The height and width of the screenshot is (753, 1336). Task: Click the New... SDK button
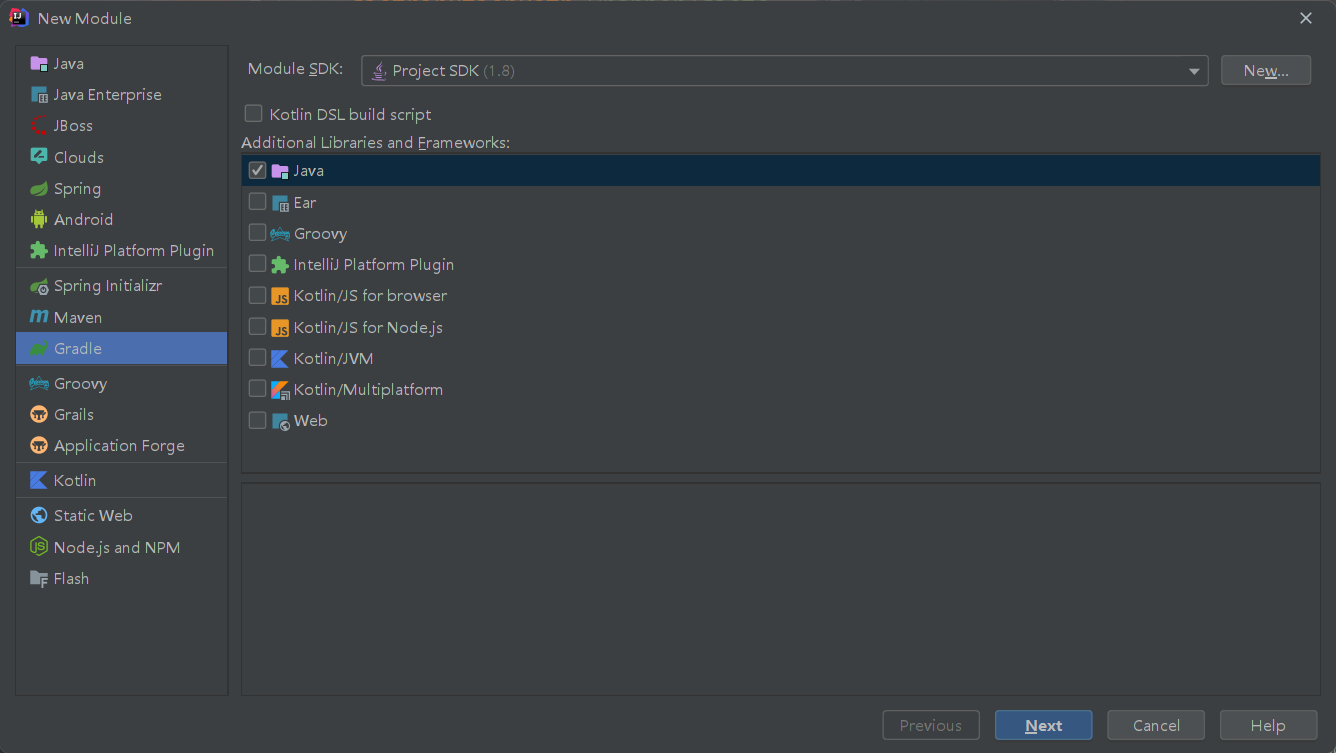point(1266,70)
